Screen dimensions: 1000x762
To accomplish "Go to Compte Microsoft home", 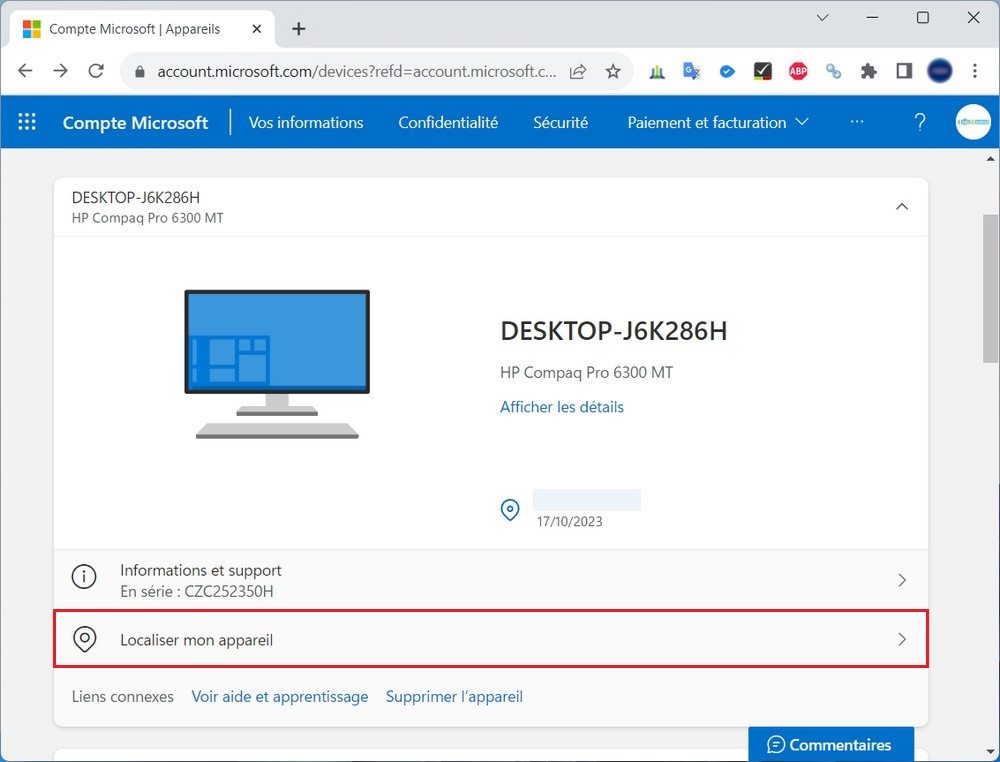I will (135, 122).
